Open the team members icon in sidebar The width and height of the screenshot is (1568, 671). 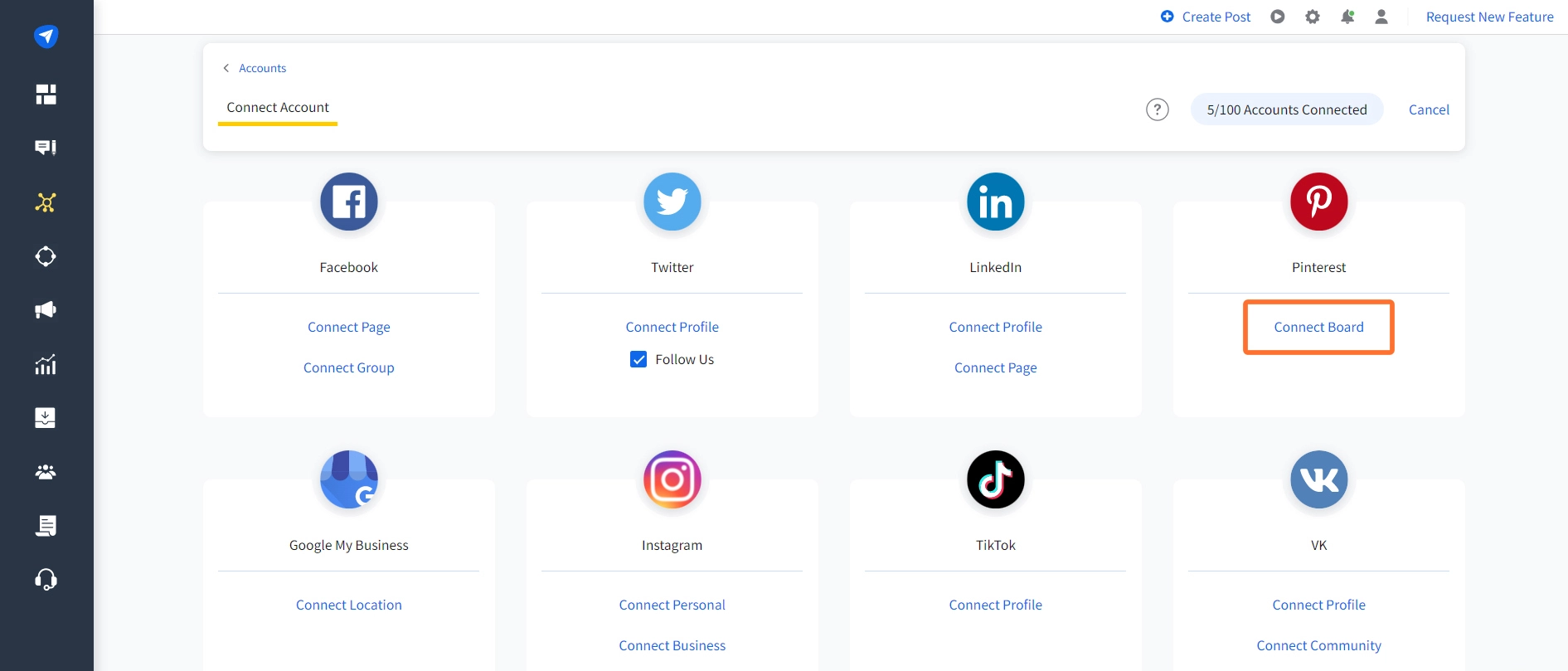pyautogui.click(x=46, y=471)
